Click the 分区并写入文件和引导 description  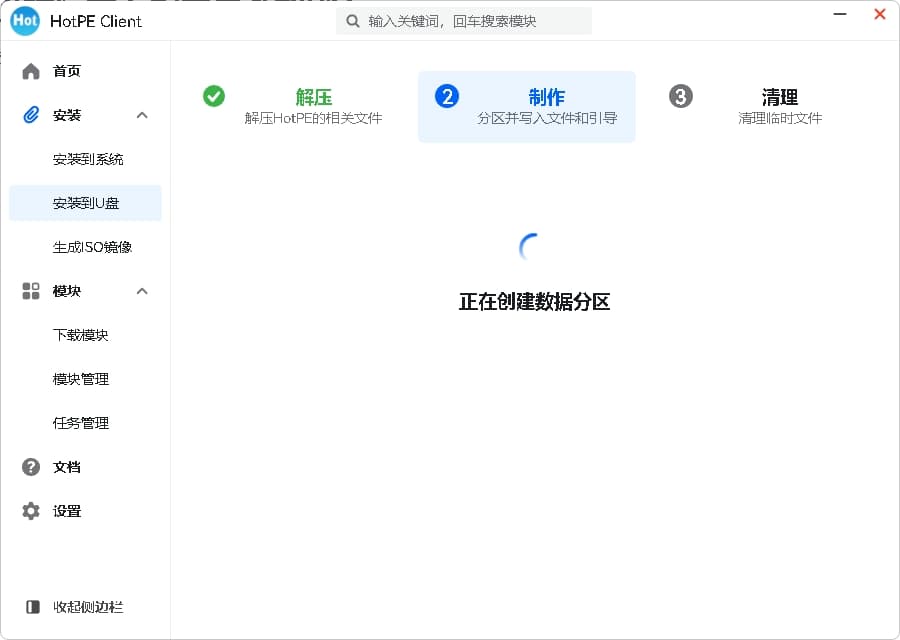click(x=547, y=118)
